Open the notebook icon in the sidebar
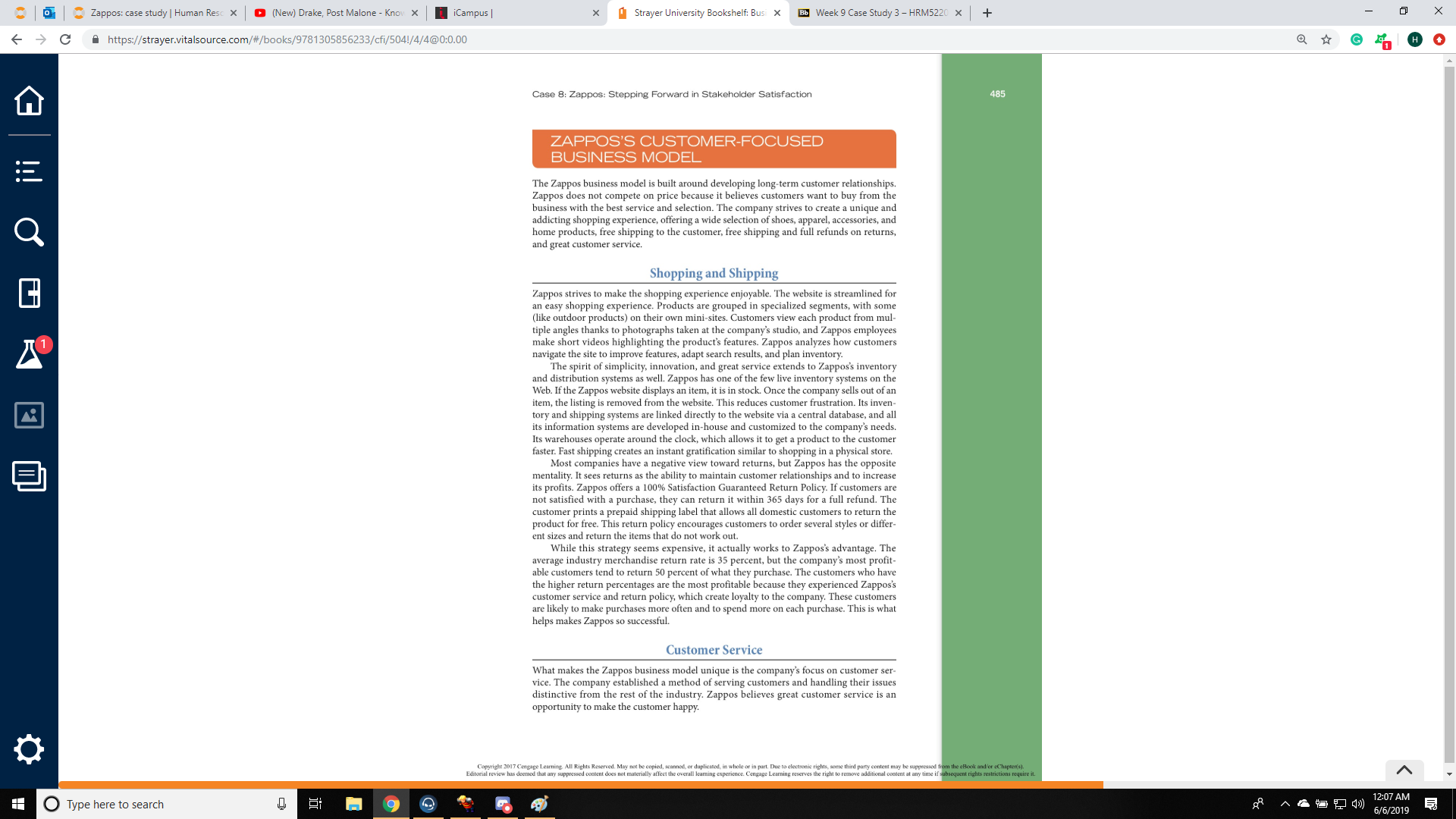This screenshot has height=819, width=1456. click(x=29, y=293)
